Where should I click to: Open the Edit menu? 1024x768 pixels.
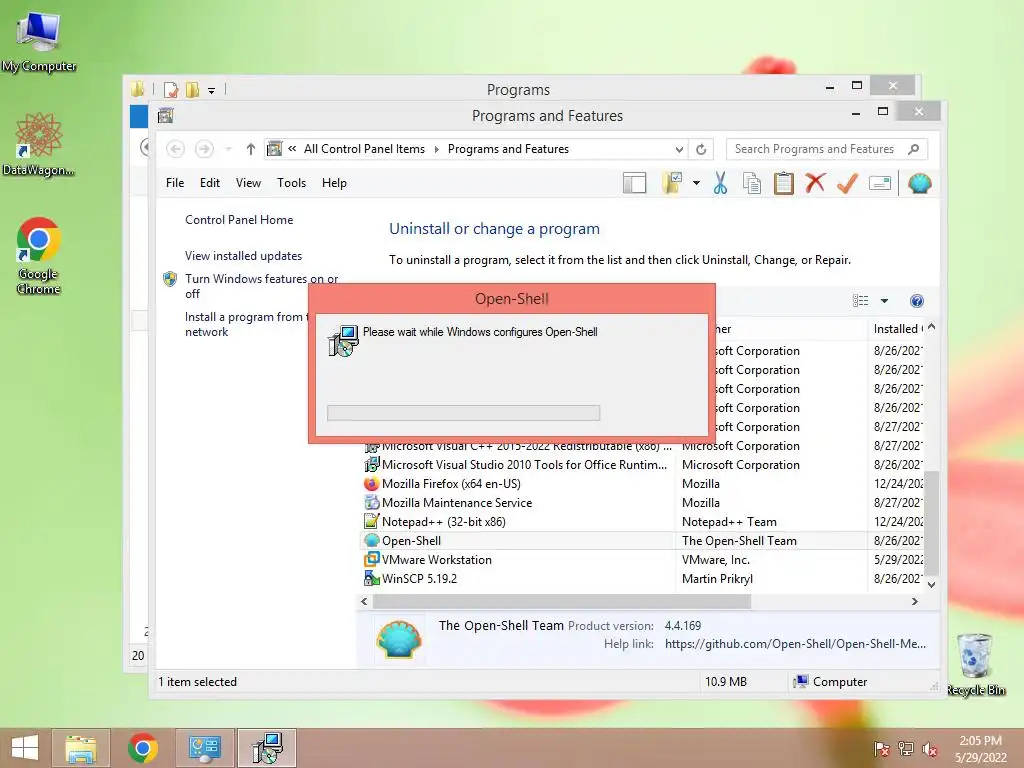tap(210, 183)
